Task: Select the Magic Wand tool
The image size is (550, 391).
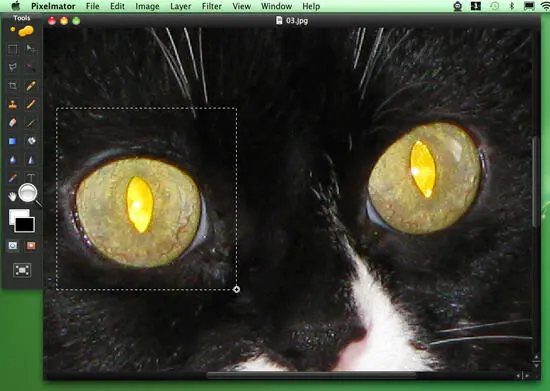Action: 31,67
